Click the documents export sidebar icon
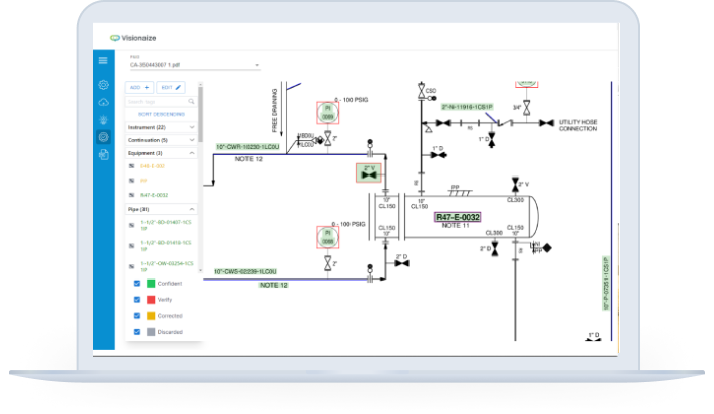 (103, 155)
